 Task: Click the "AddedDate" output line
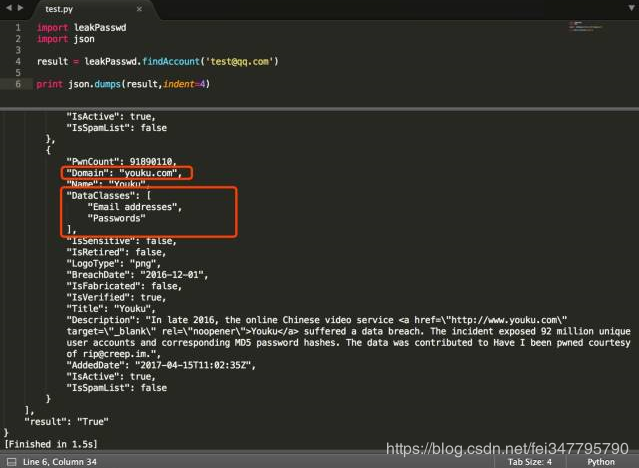[161, 366]
